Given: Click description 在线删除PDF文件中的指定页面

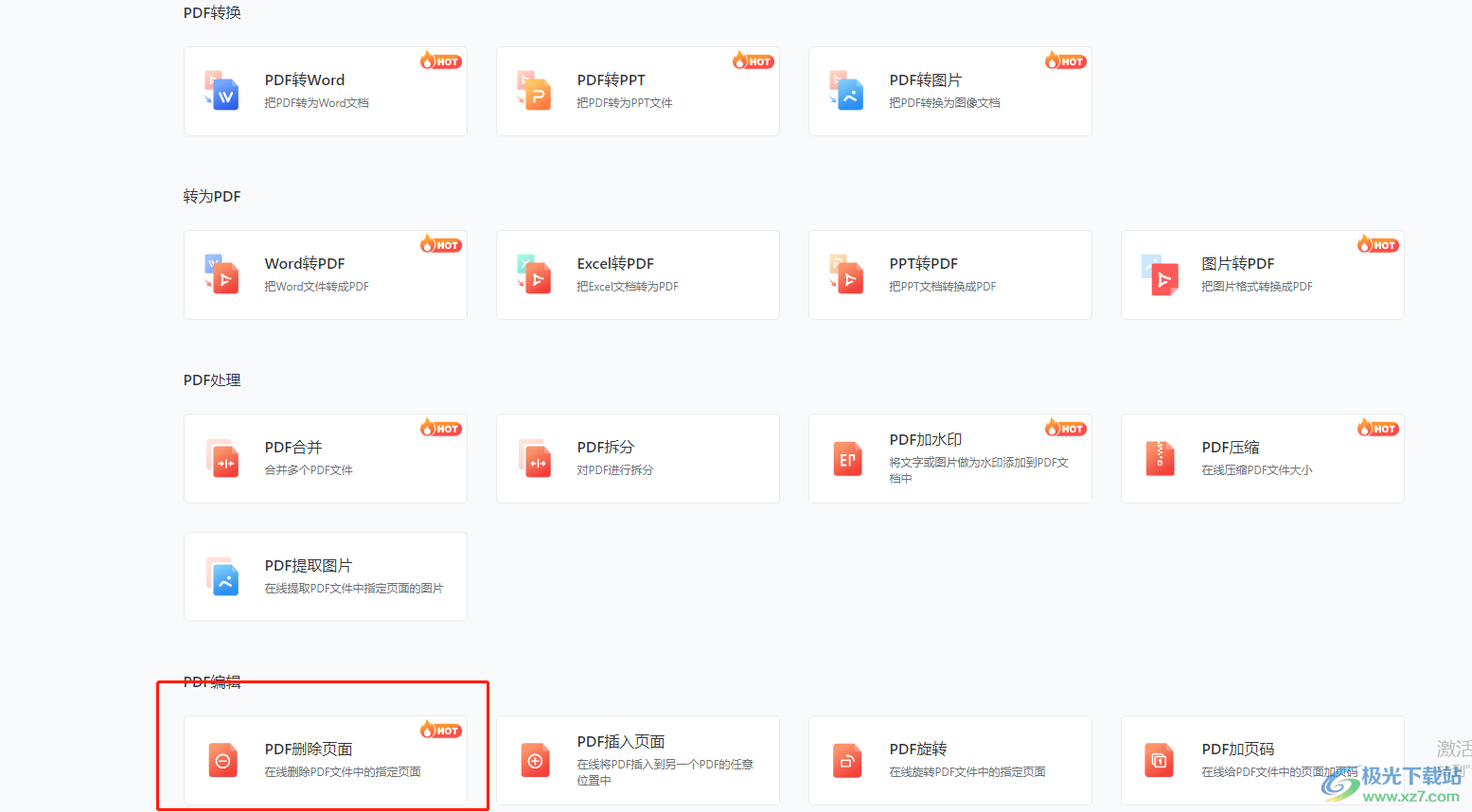Looking at the screenshot, I should [343, 772].
